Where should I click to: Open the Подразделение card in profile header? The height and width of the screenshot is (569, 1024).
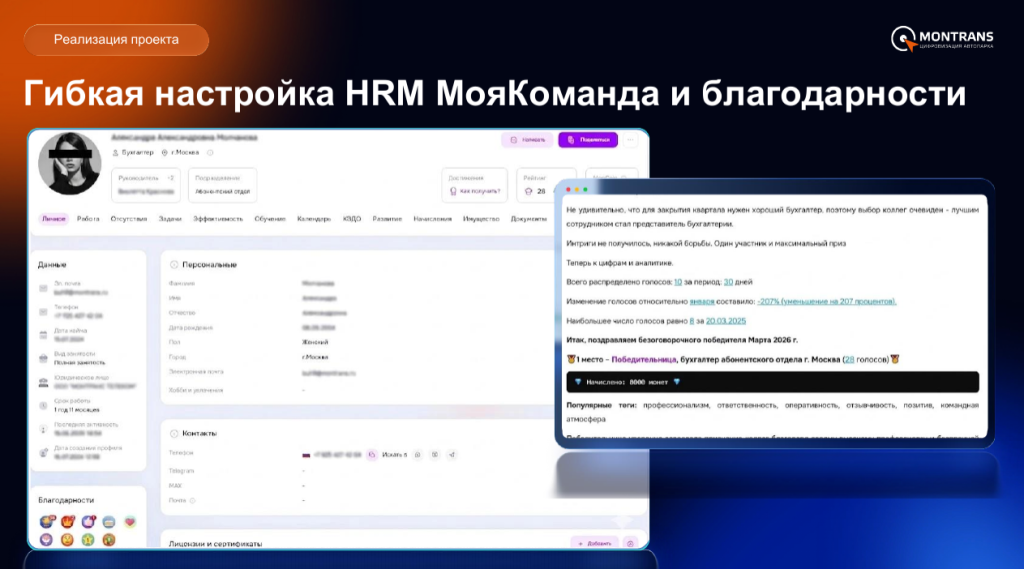pyautogui.click(x=222, y=185)
